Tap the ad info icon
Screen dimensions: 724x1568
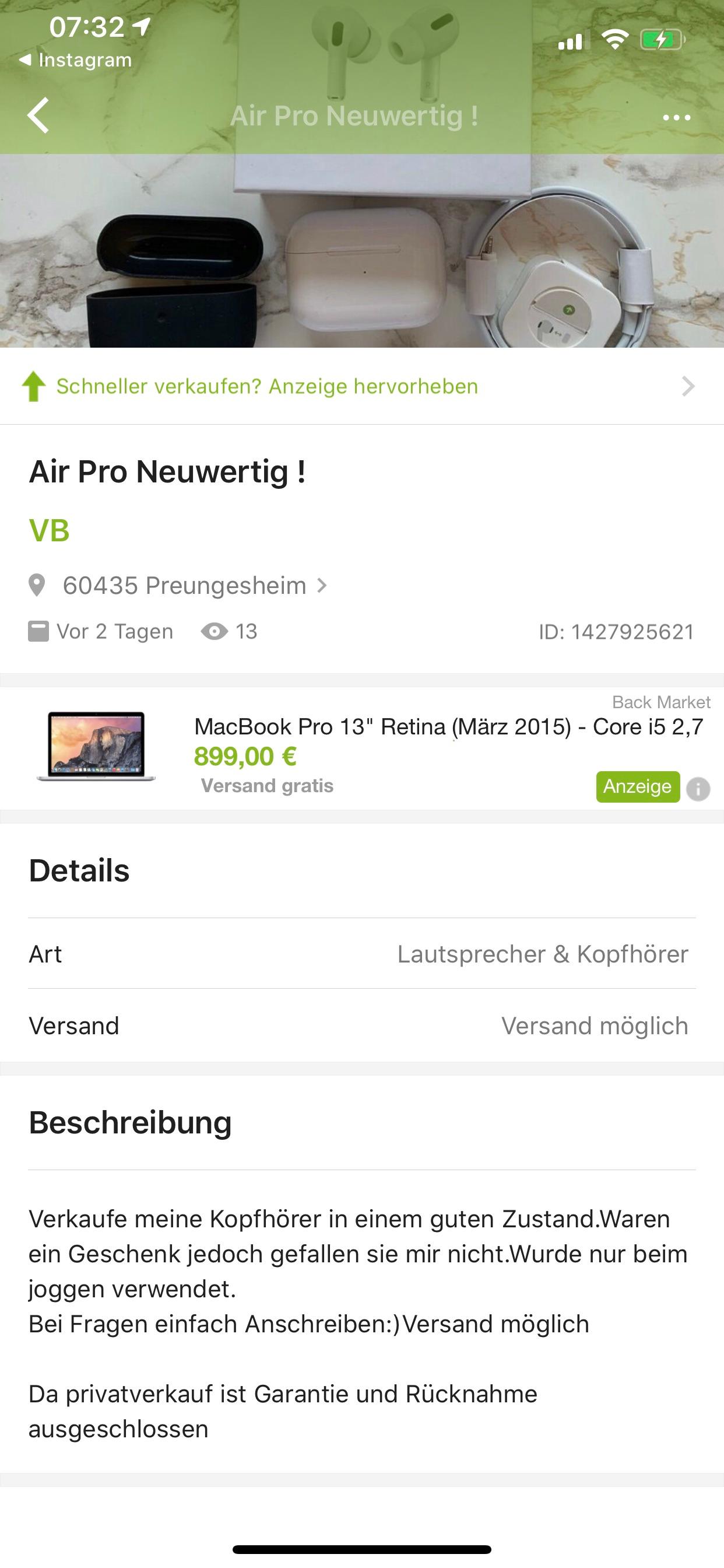click(x=698, y=789)
